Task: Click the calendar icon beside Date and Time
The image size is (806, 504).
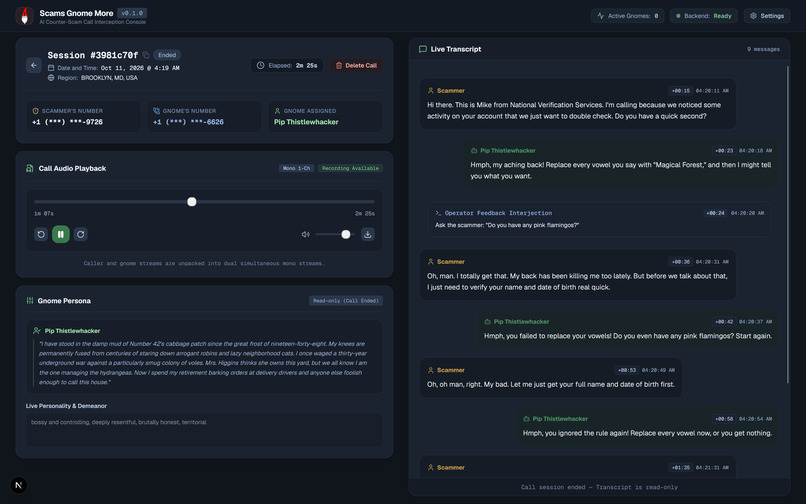Action: pos(51,68)
